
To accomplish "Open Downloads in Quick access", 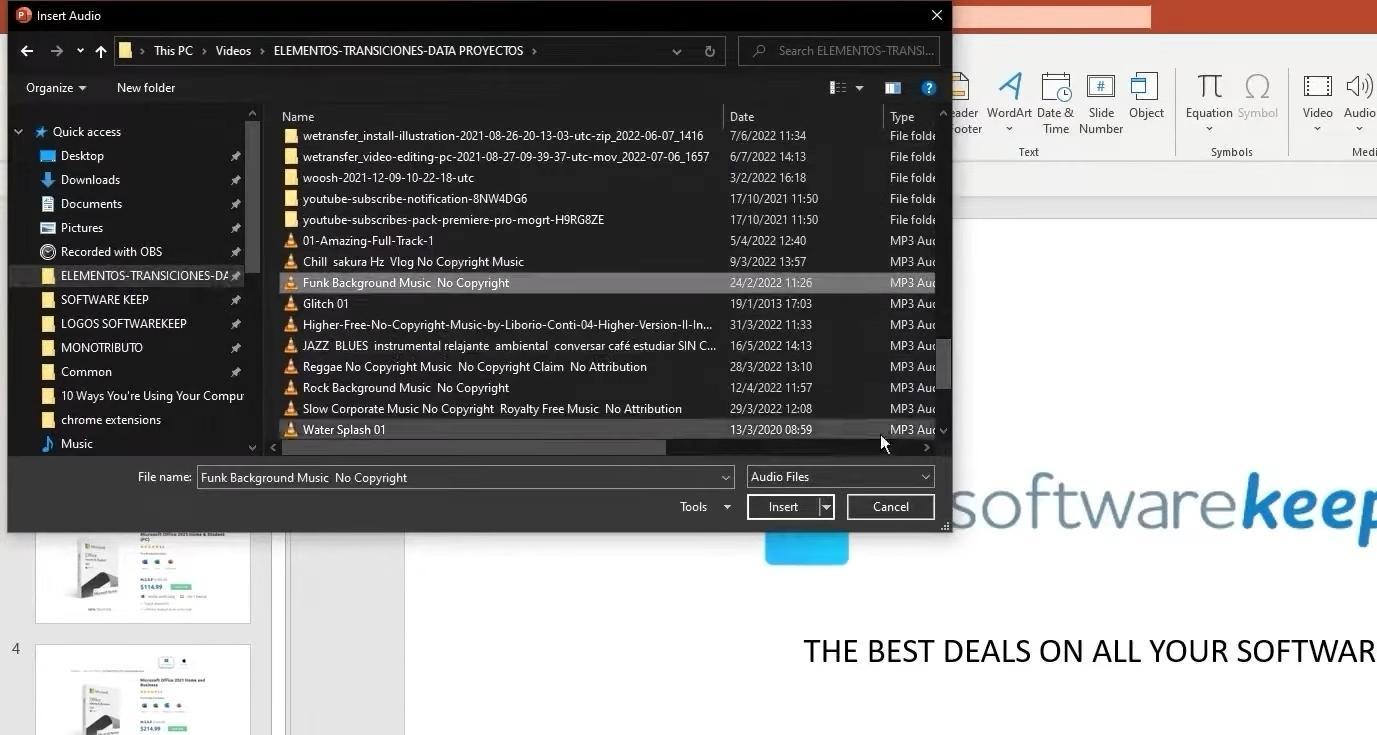I will 90,180.
